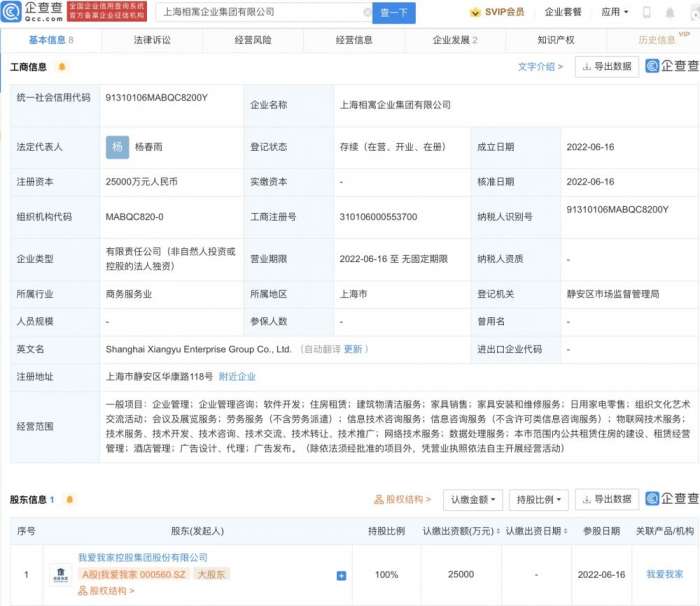Click the orange bell icon beside 工商信息

pyautogui.click(x=62, y=67)
